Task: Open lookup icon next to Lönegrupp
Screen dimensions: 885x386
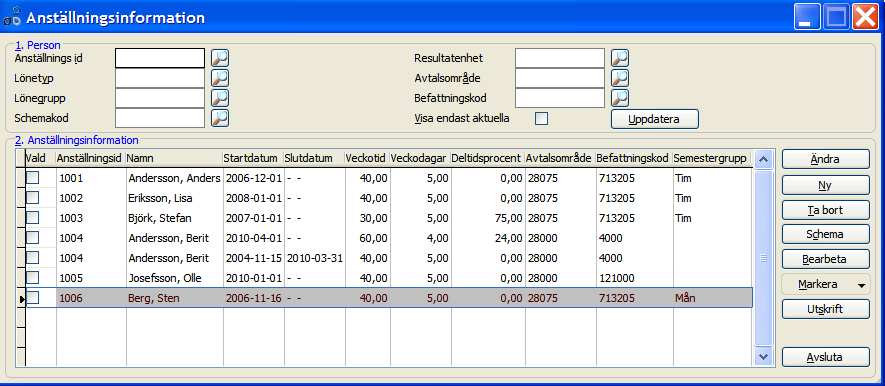Action: point(220,98)
